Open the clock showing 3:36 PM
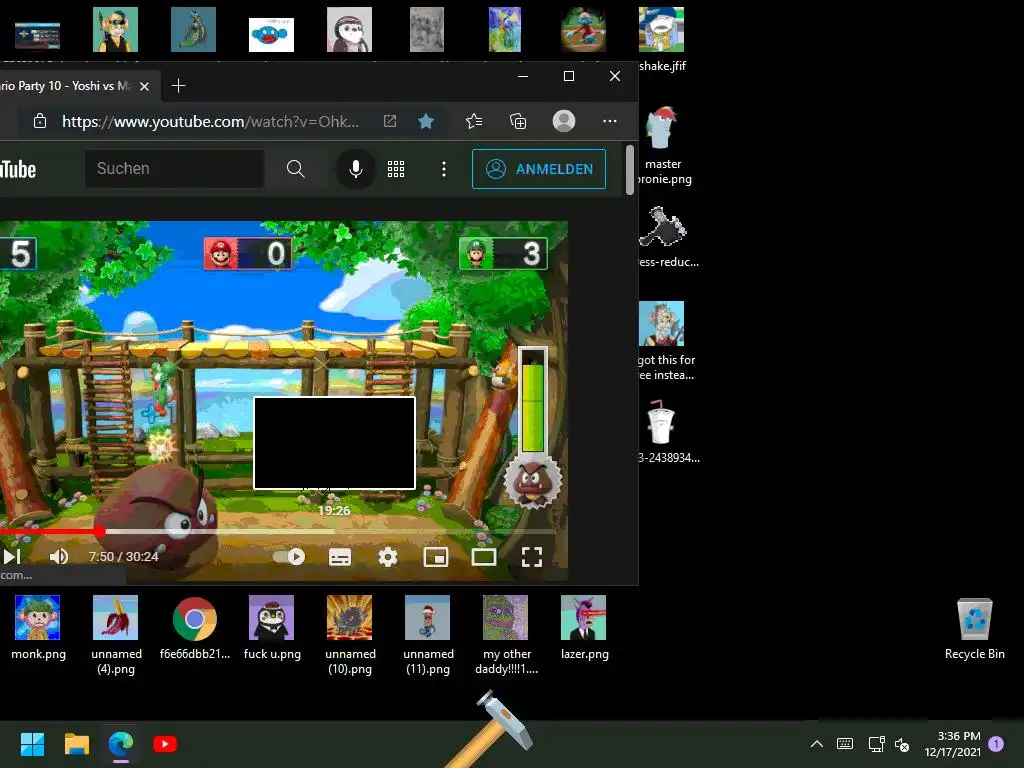 coord(952,744)
